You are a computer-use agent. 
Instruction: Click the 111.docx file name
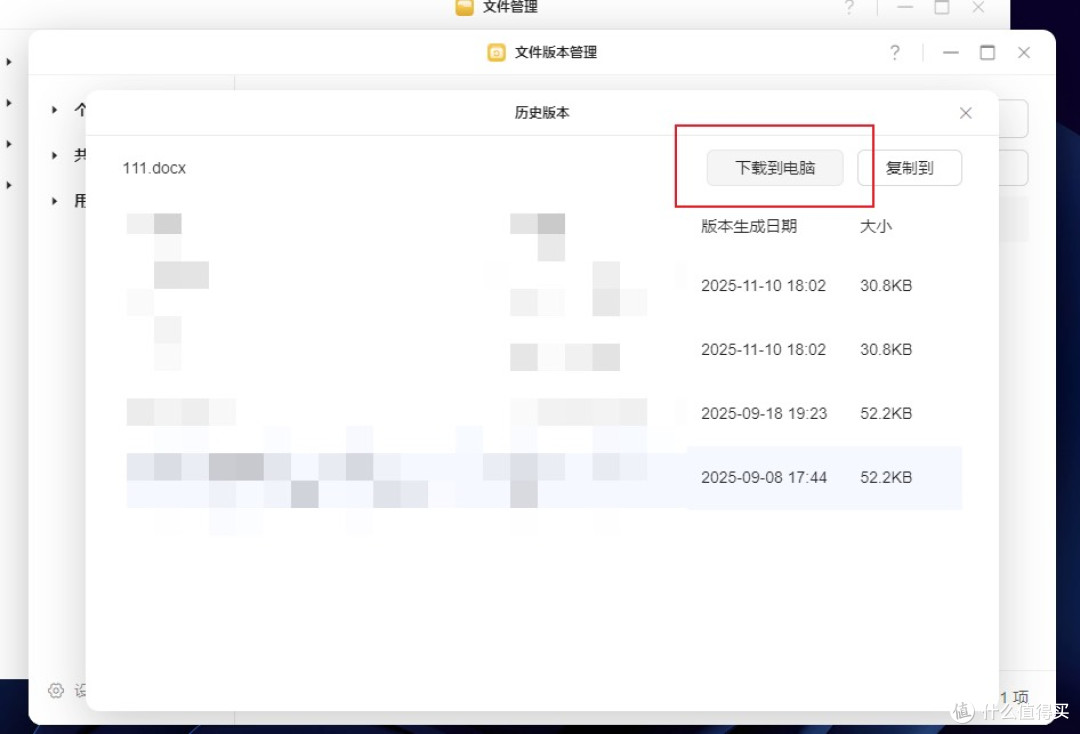tap(154, 168)
